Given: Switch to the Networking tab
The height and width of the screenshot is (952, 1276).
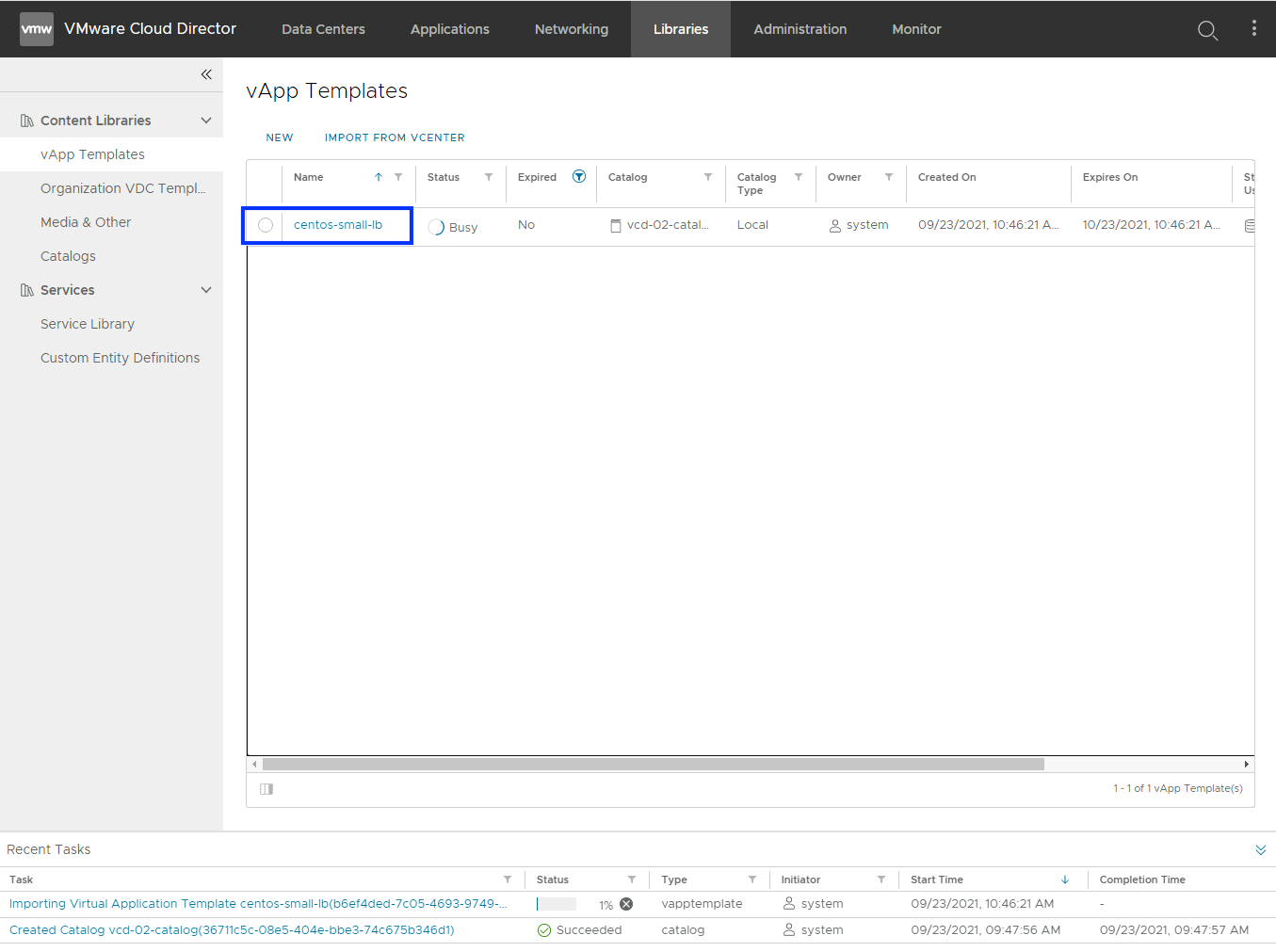Looking at the screenshot, I should tap(571, 29).
